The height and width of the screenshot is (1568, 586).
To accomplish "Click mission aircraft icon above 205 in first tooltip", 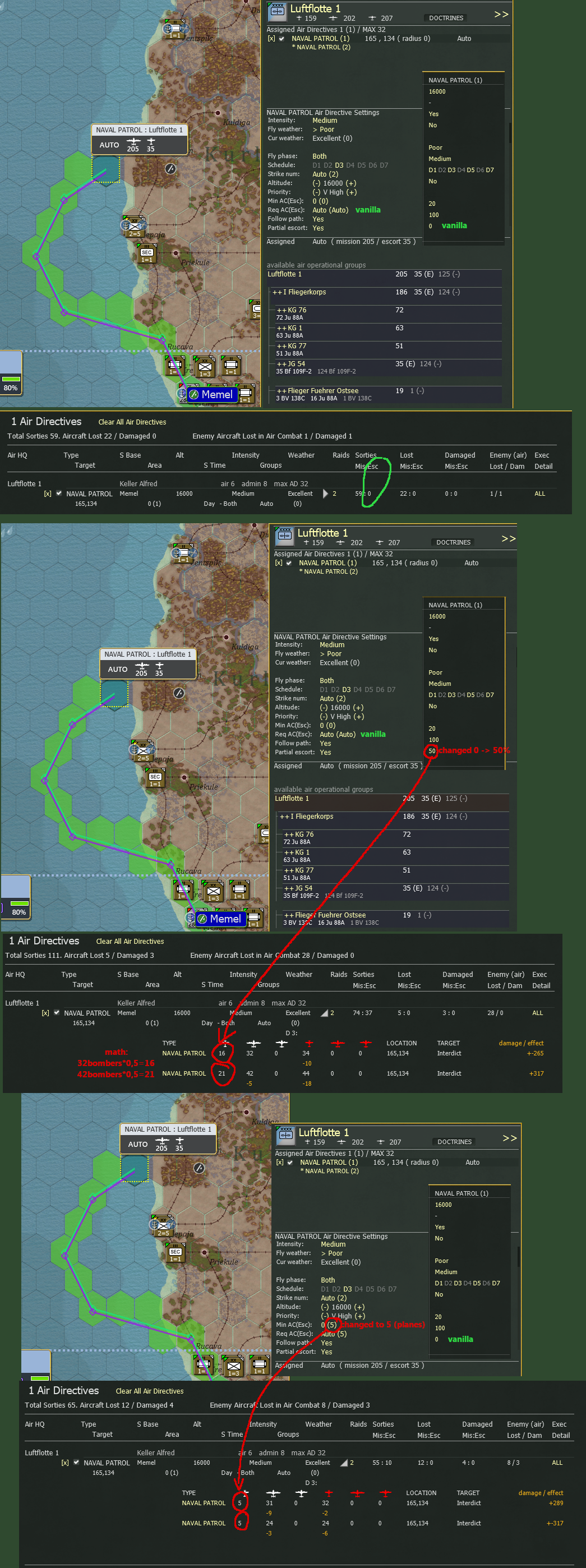I will [x=133, y=141].
